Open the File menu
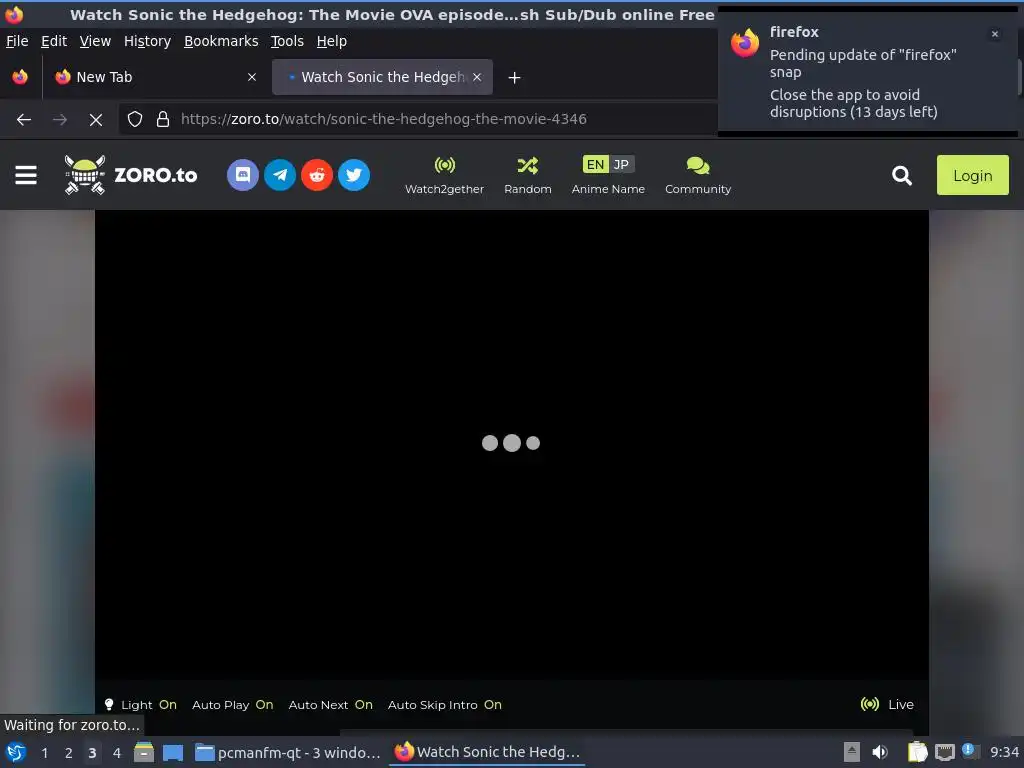Viewport: 1024px width, 768px height. coord(17,41)
